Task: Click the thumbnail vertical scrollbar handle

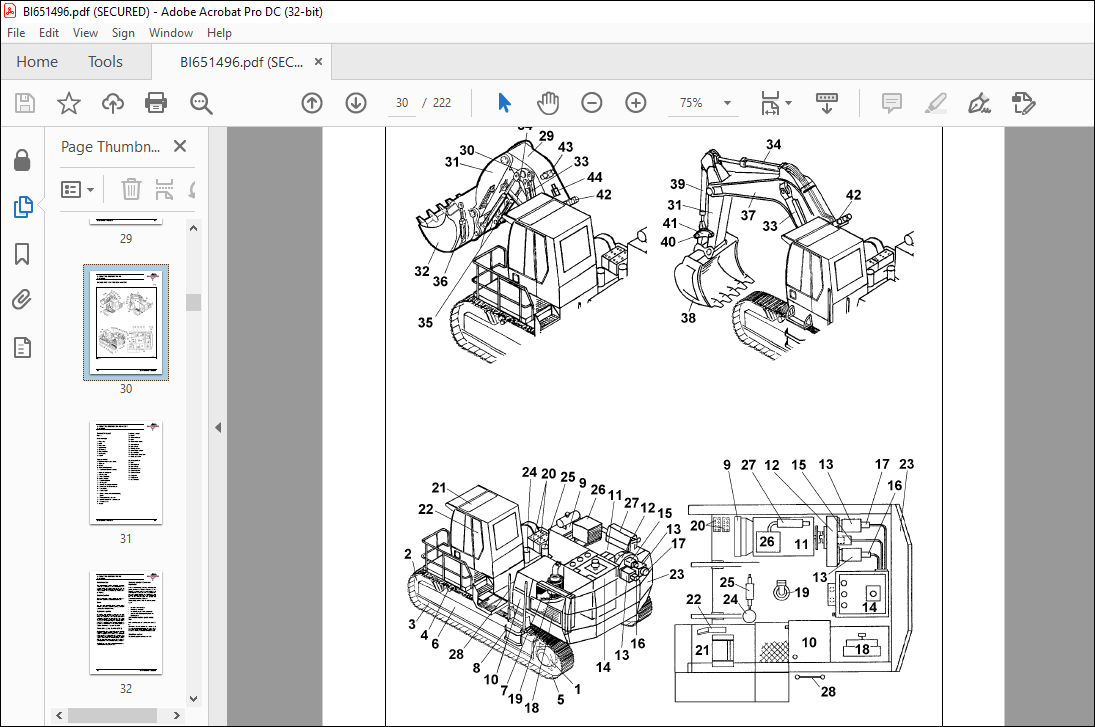Action: (x=193, y=302)
